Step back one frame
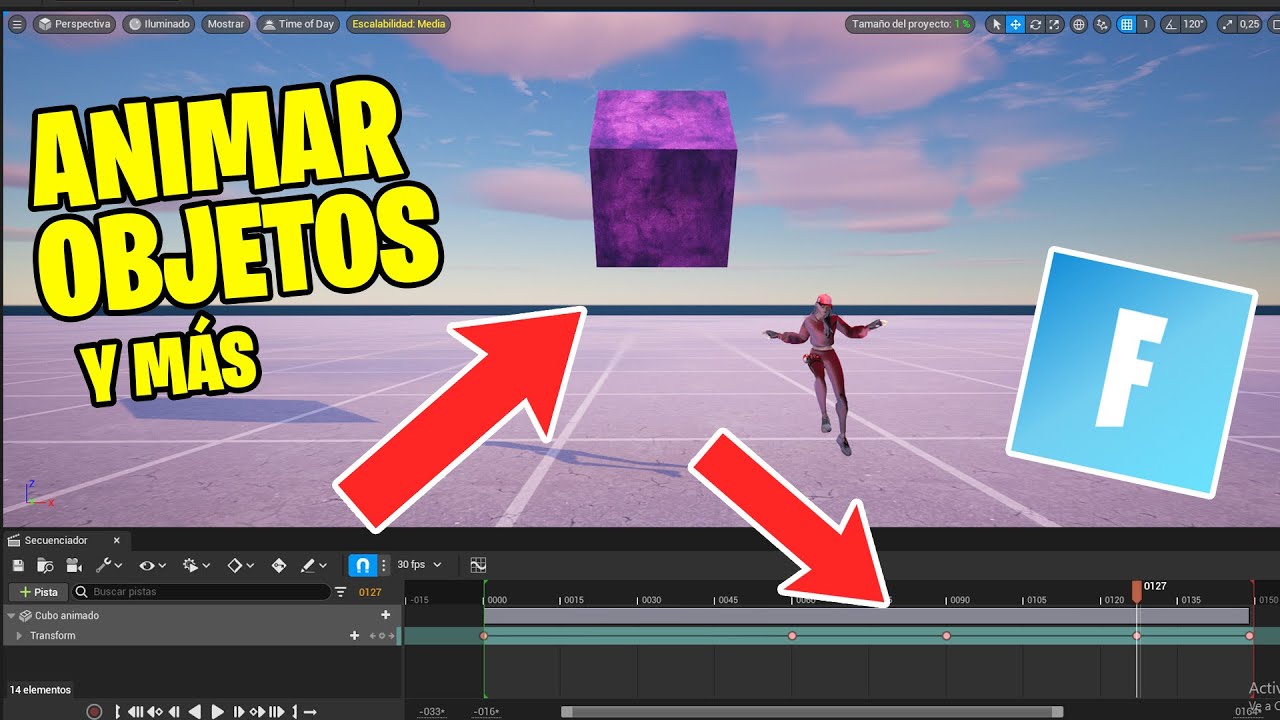The image size is (1280, 720). tap(174, 712)
